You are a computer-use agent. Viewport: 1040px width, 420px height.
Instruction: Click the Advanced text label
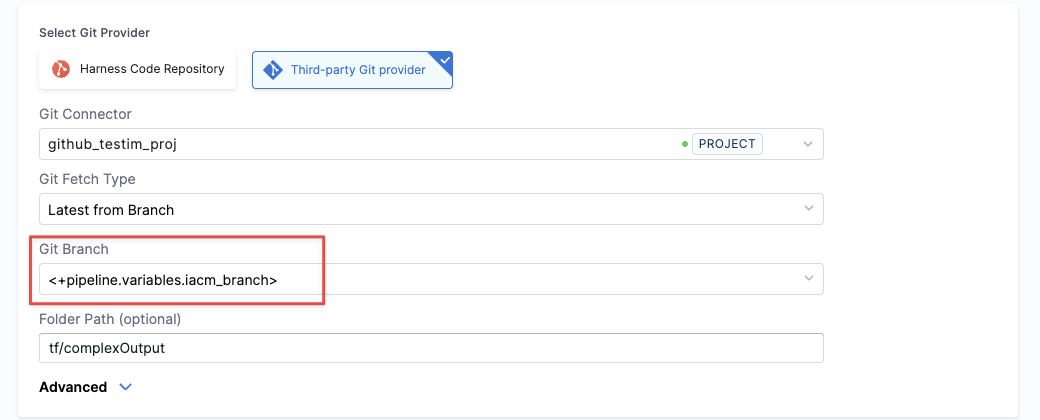(x=73, y=387)
